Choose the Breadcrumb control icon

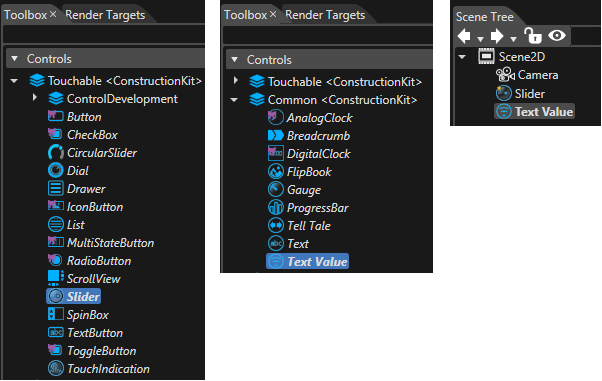276,135
